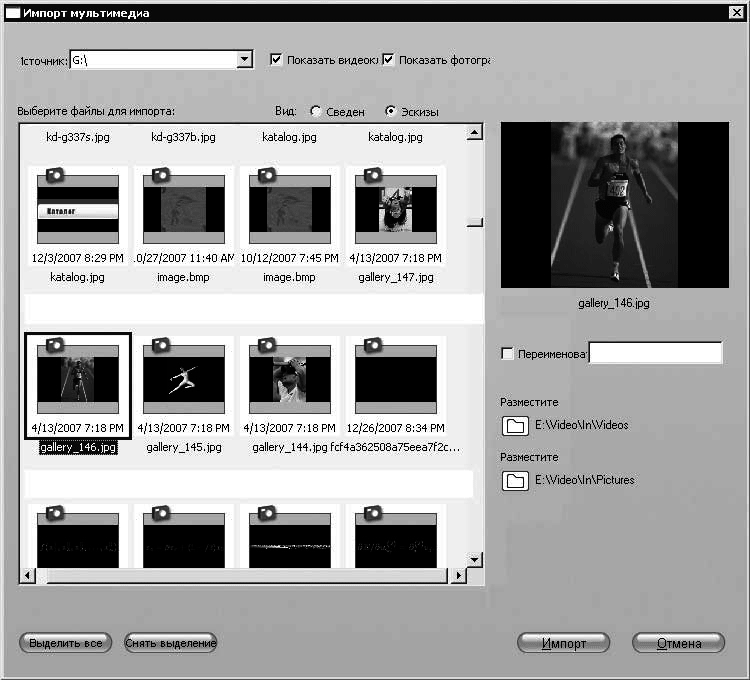This screenshot has height=680, width=750.
Task: Click the camera icon on the gallery_145.jpg thumbnail
Action: 161,344
